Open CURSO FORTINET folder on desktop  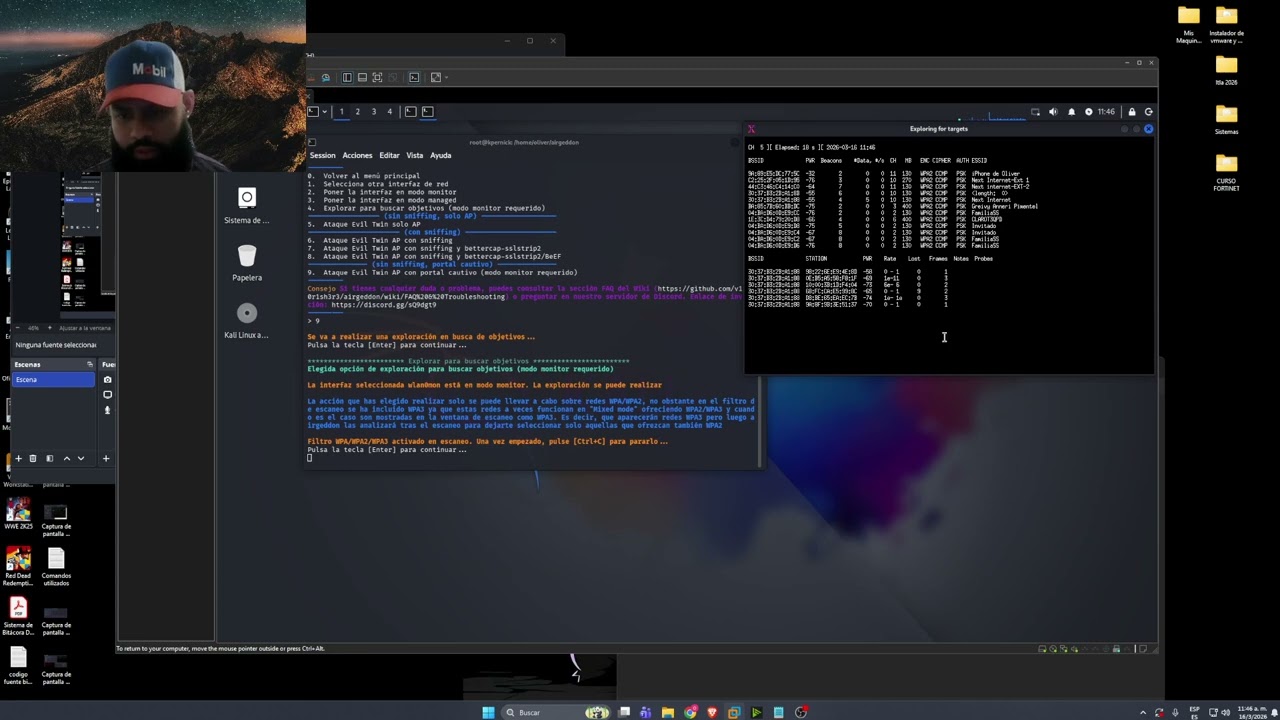point(1227,172)
